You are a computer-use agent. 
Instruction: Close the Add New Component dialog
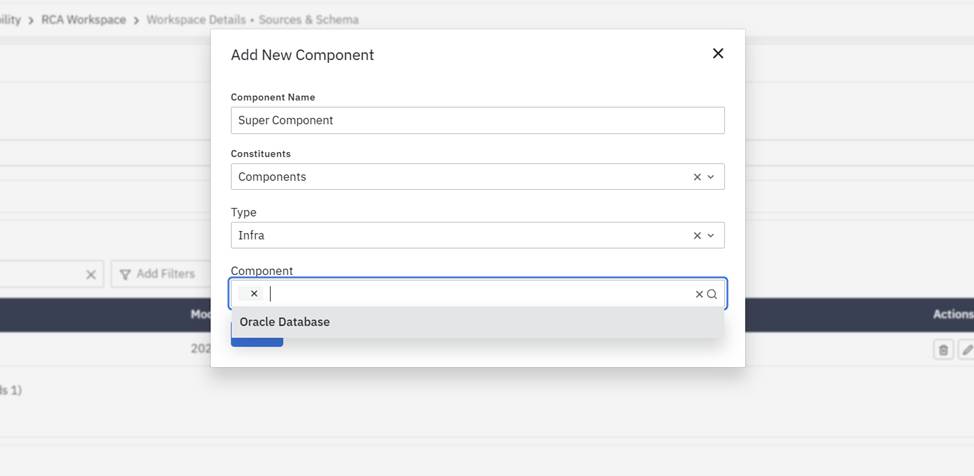click(717, 54)
